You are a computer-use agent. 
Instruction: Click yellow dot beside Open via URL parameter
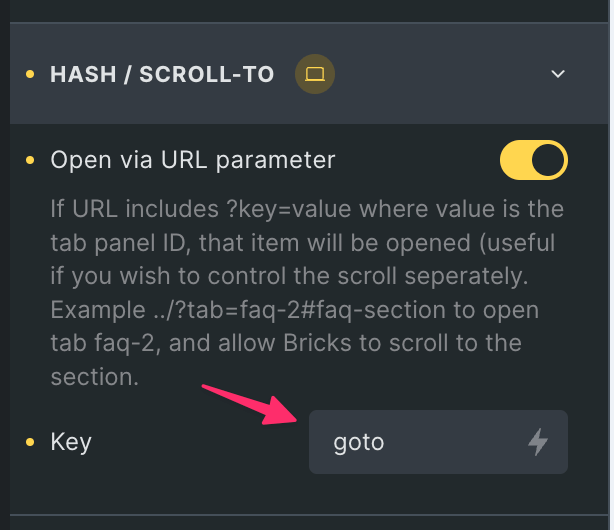pos(29,160)
